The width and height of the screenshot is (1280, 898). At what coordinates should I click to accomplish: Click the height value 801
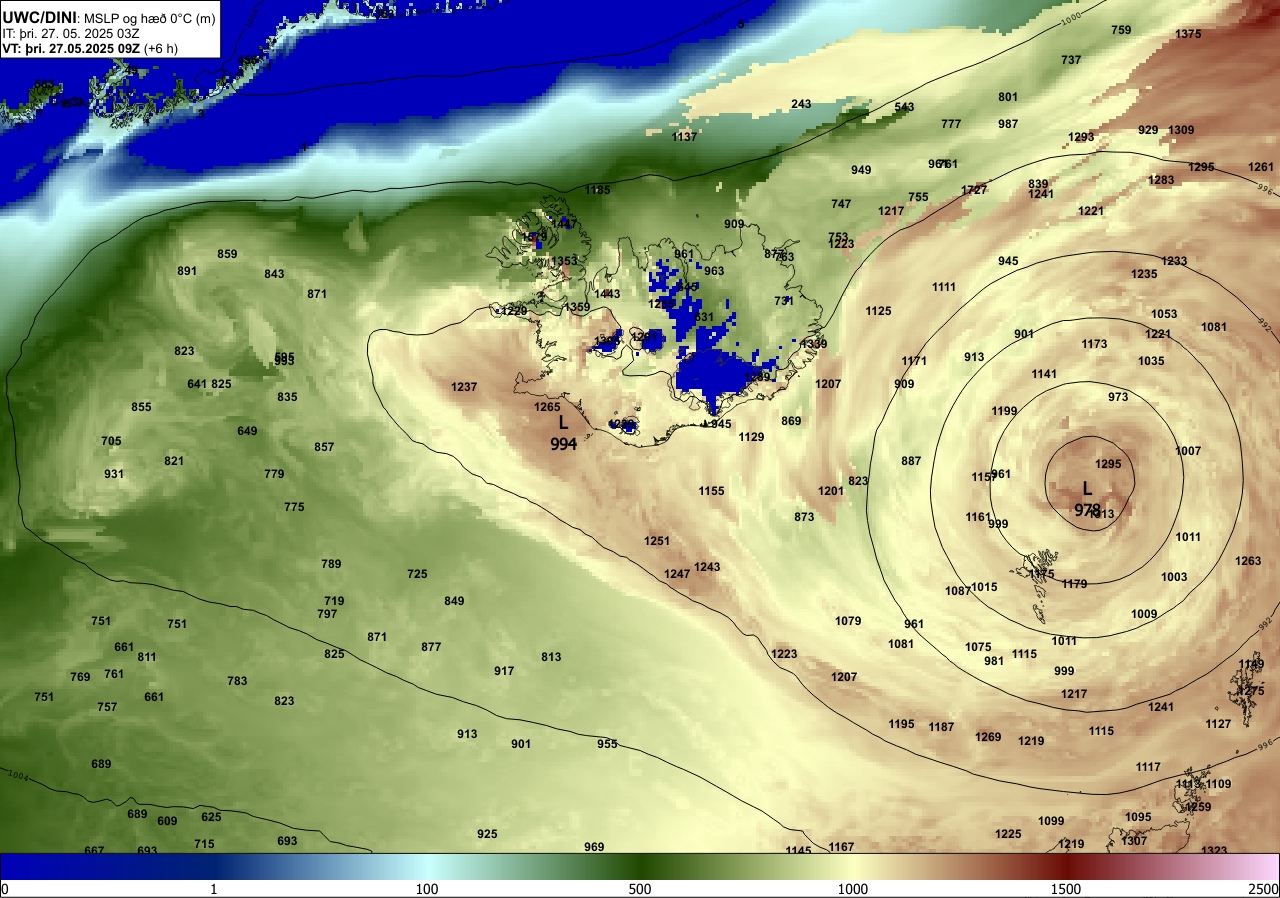[x=1008, y=97]
